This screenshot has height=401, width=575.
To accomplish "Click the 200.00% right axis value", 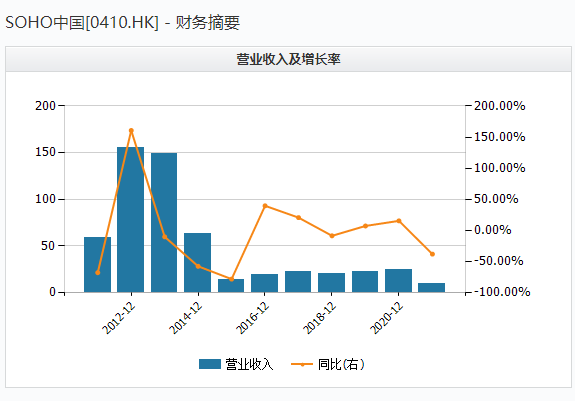I will point(499,106).
